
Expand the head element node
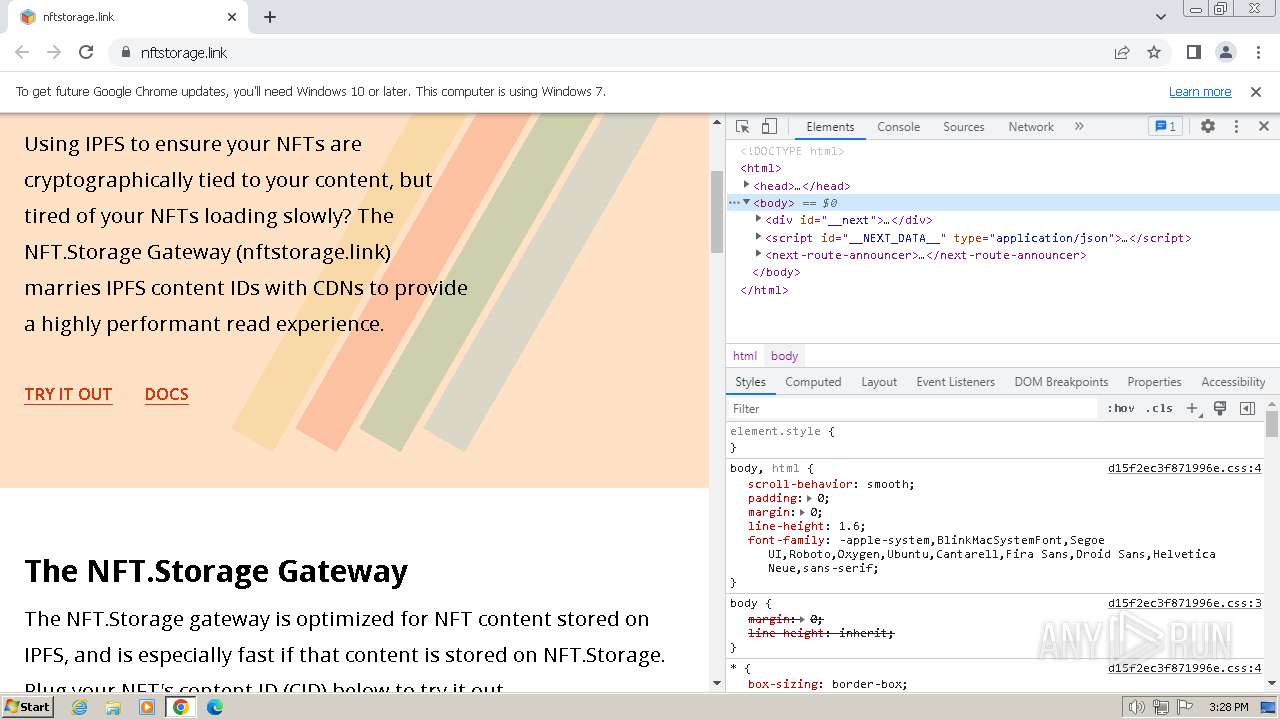(x=746, y=185)
